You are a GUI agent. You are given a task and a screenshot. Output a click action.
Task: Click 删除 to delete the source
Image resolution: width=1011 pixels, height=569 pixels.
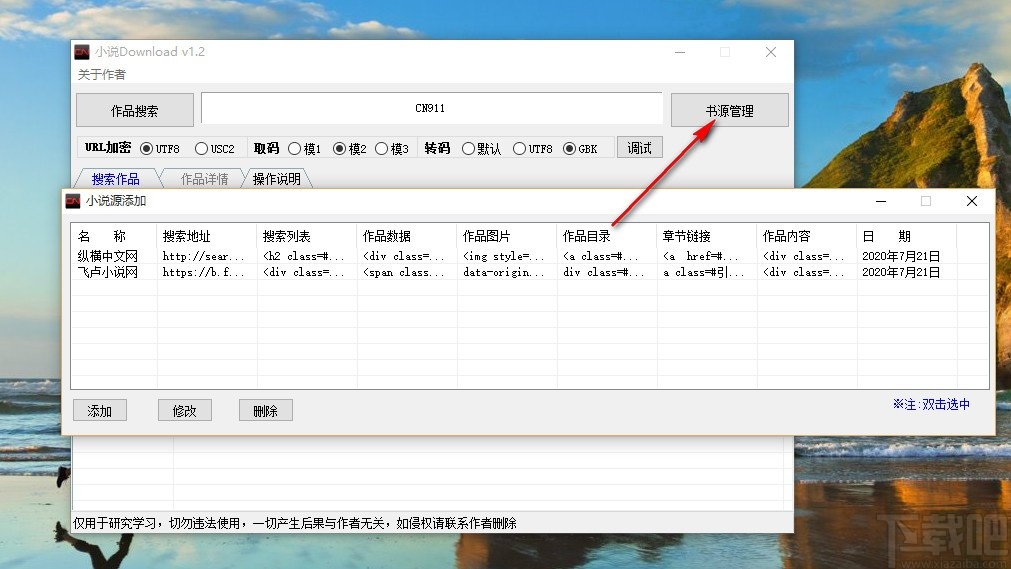pyautogui.click(x=266, y=410)
